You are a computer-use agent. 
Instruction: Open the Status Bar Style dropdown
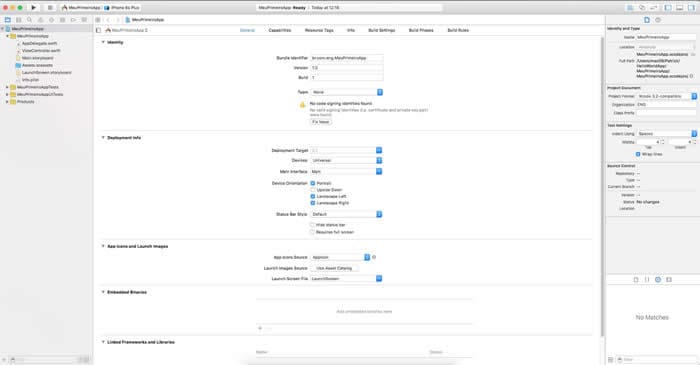click(346, 214)
